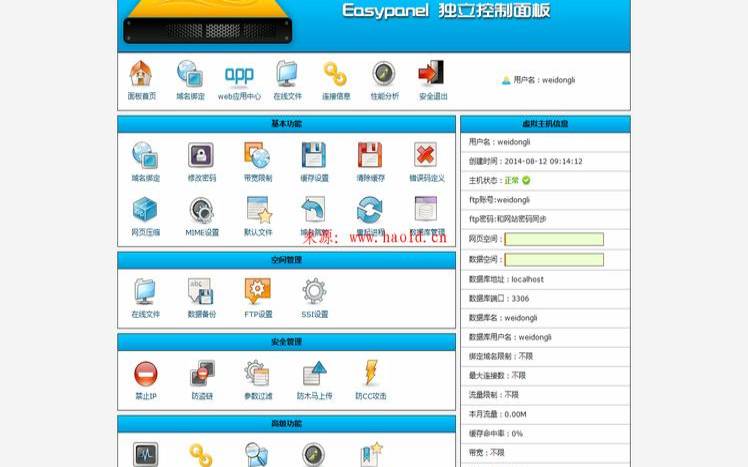
Task: Open 域名绑定 icon in the top toolbar
Action: click(190, 73)
